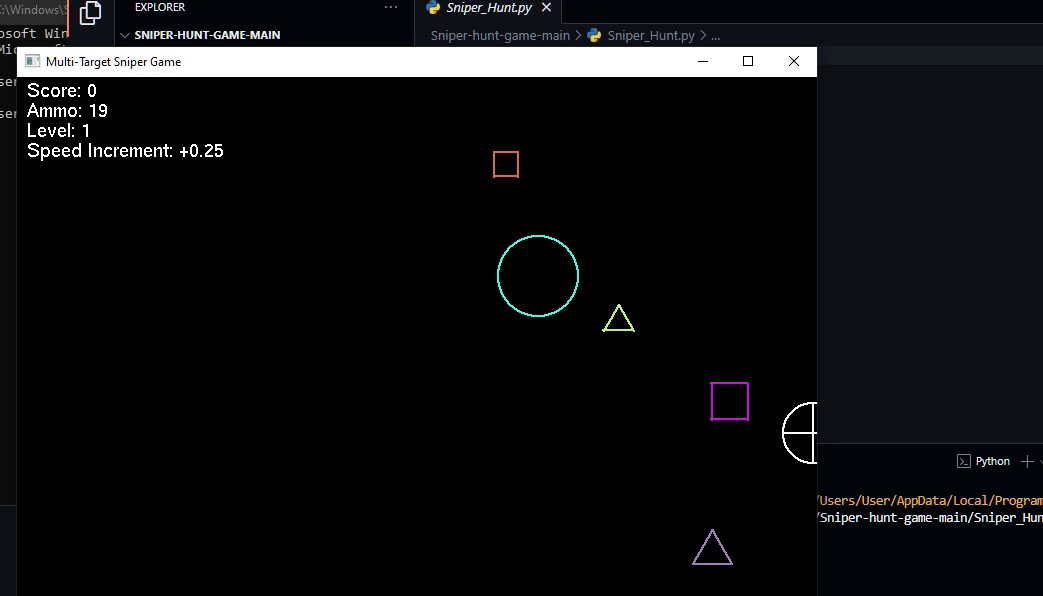
Task: Expand the breadcrumb ellipsis after Sniper_Hunt.py
Action: click(715, 35)
